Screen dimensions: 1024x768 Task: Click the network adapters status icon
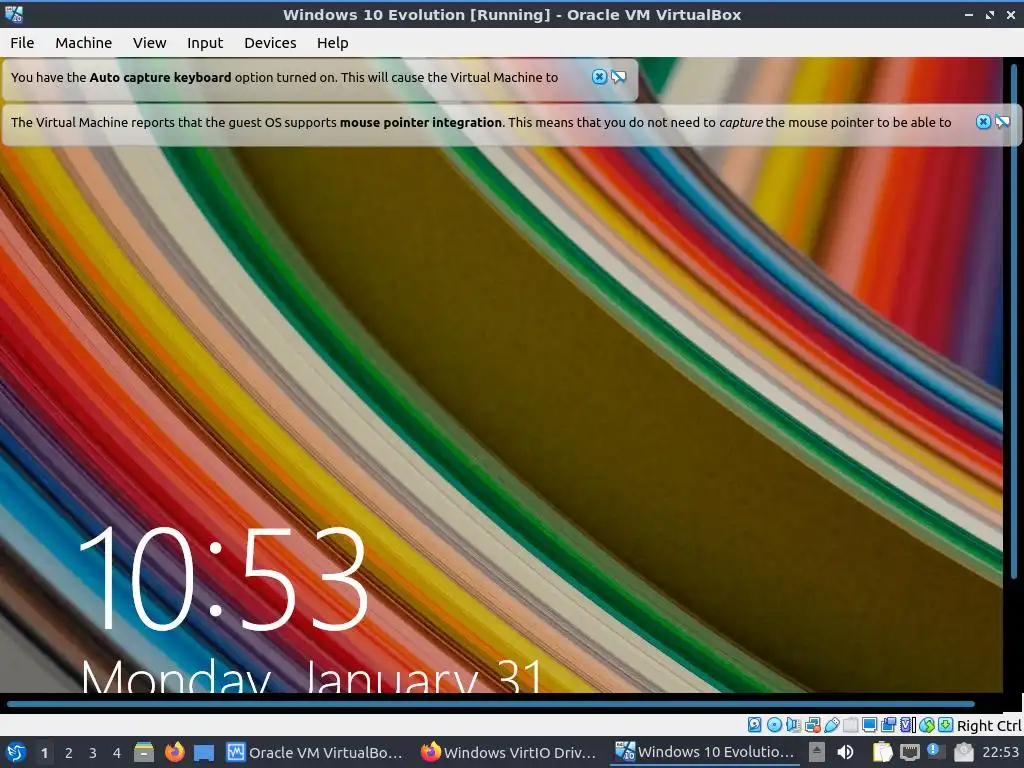click(813, 724)
